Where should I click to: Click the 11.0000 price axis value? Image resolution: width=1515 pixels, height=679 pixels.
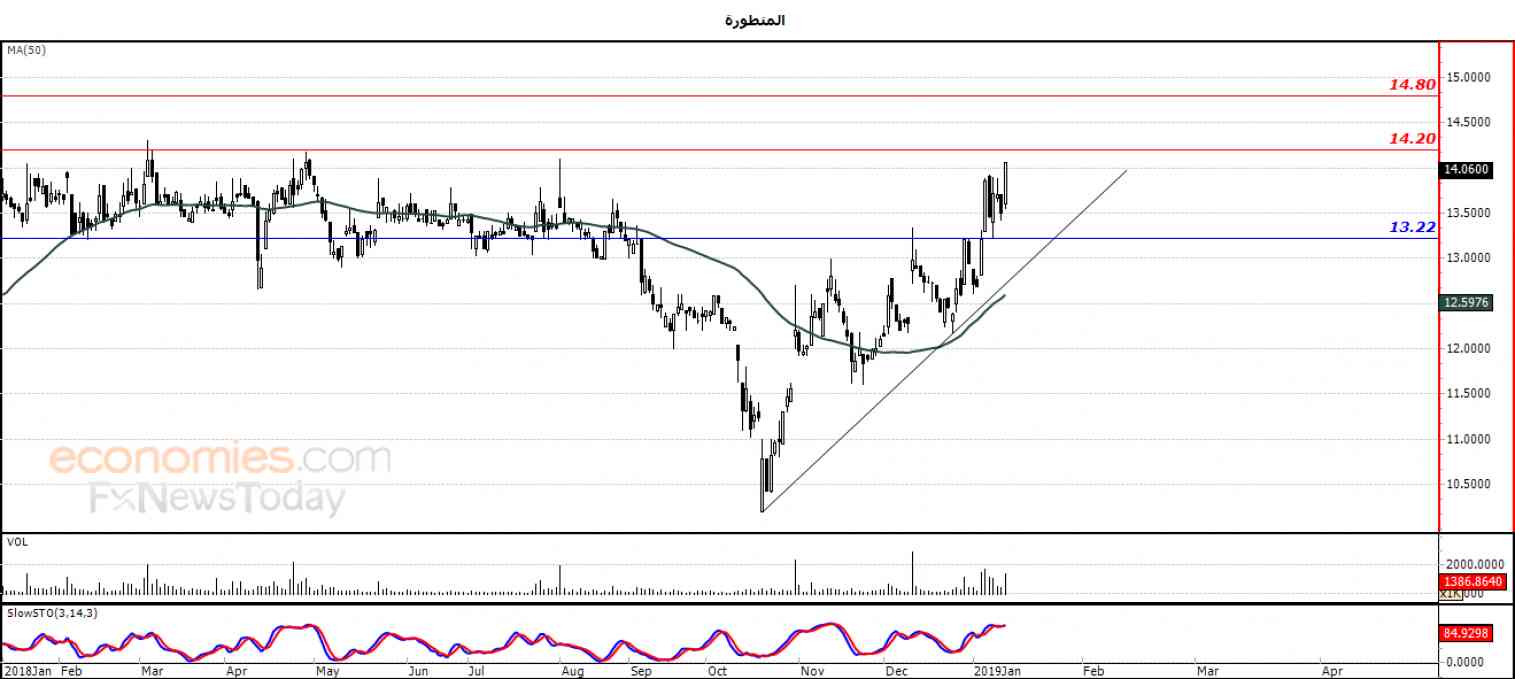pyautogui.click(x=1469, y=439)
